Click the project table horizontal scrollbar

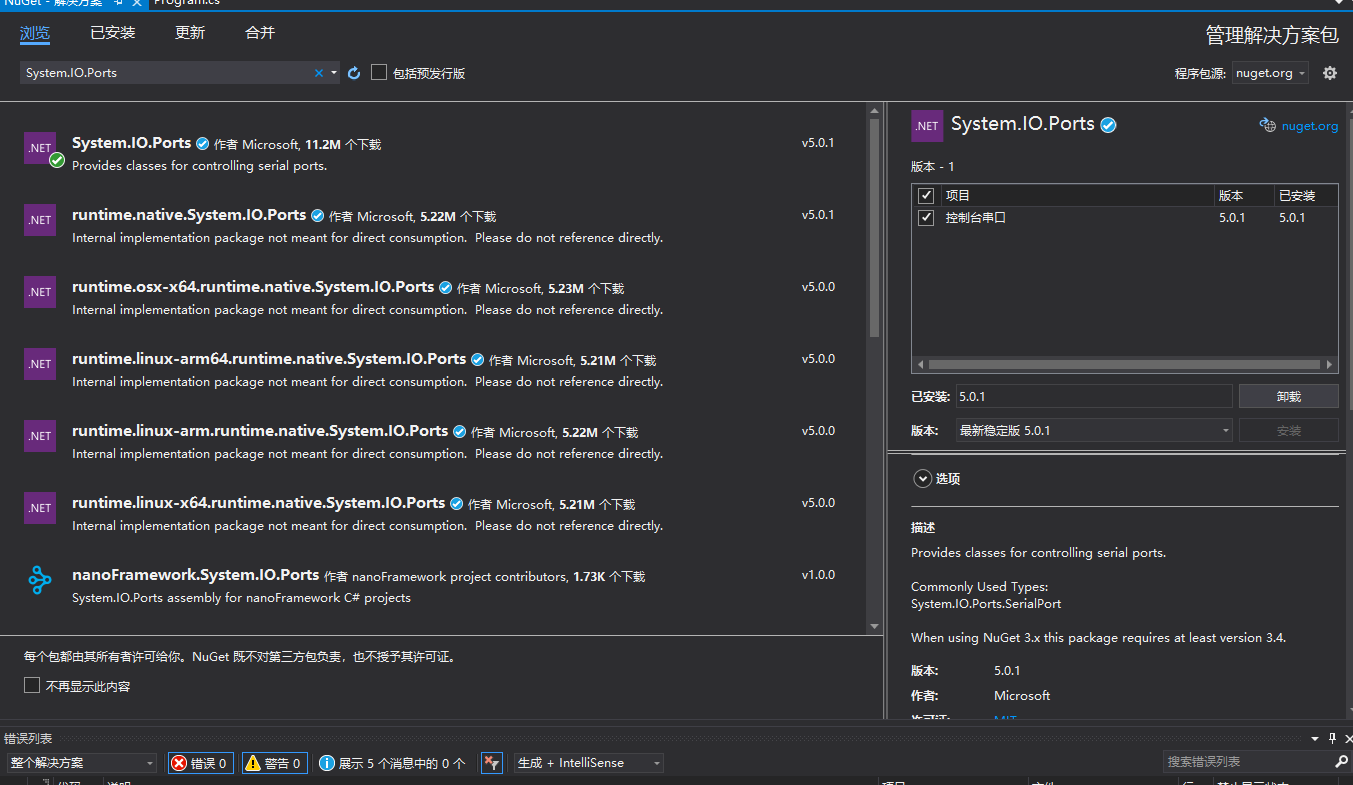pyautogui.click(x=1124, y=365)
